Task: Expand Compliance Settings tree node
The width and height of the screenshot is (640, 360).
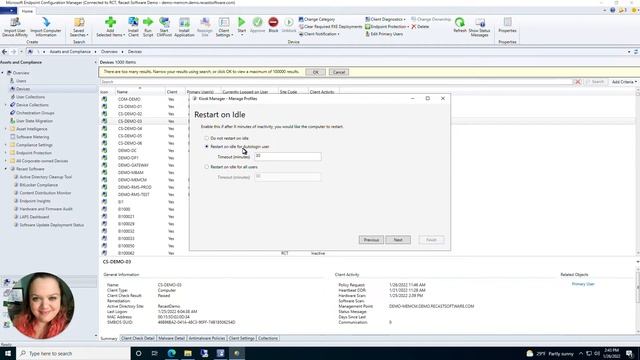Action: pyautogui.click(x=6, y=145)
